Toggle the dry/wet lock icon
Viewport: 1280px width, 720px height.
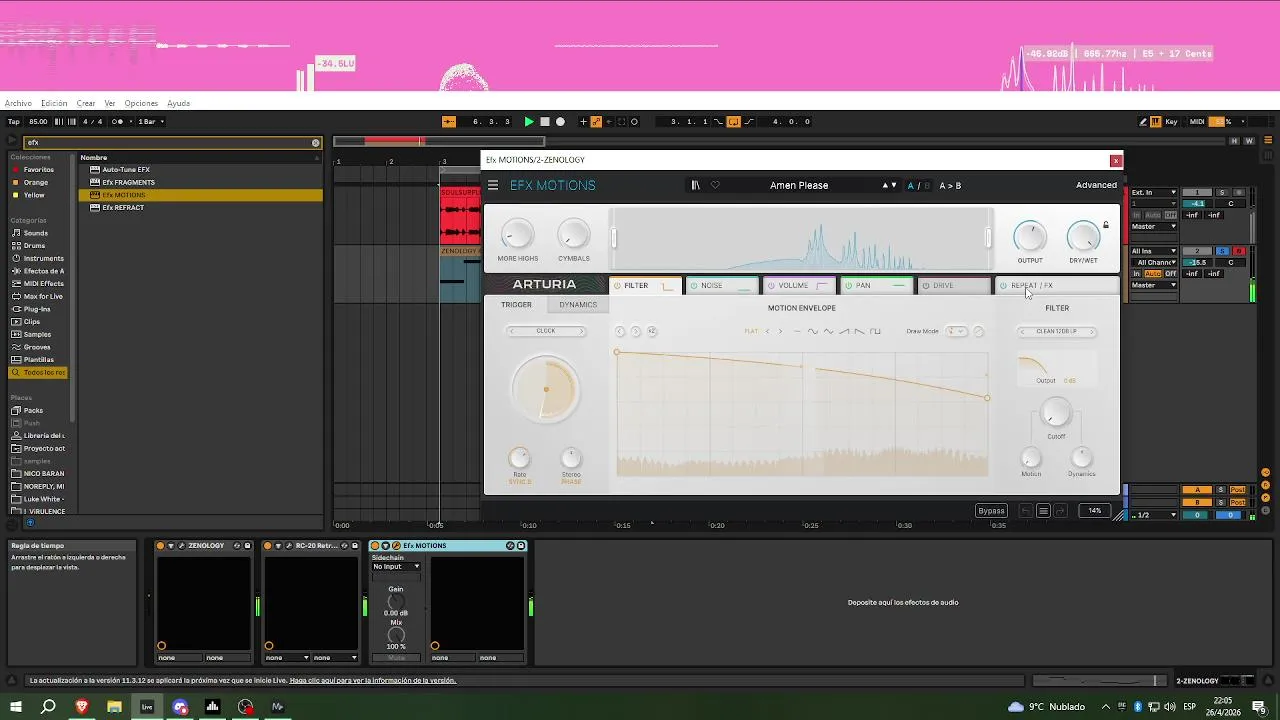[1105, 225]
